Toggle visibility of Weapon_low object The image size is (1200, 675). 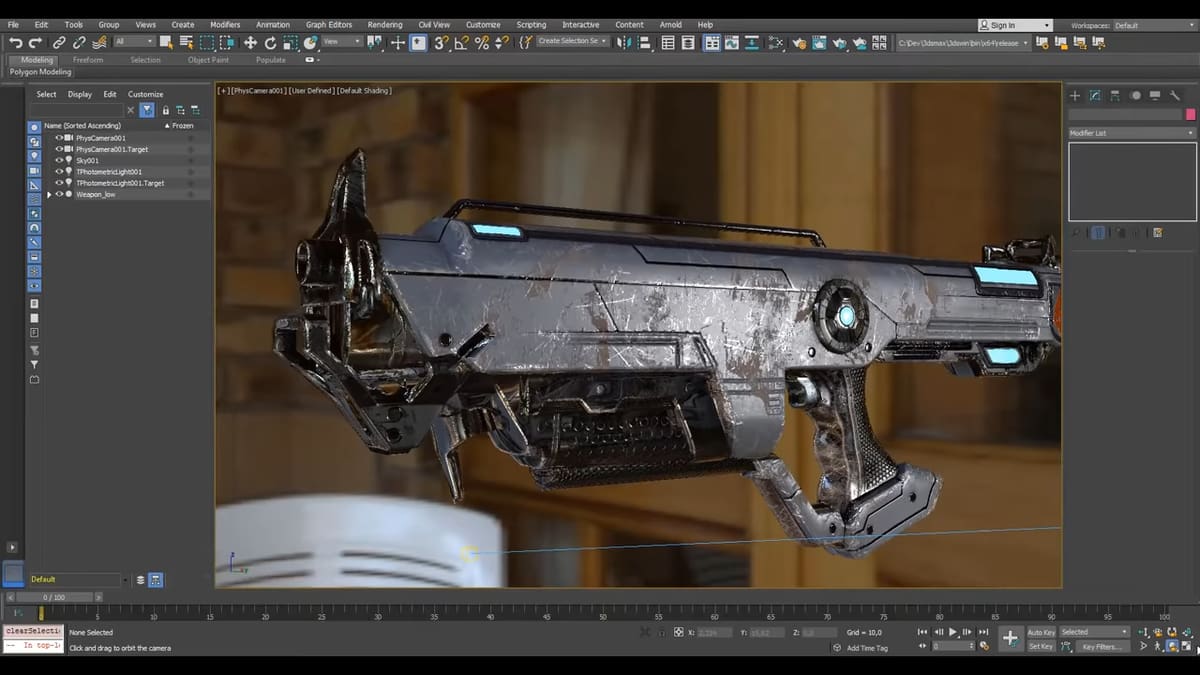point(59,194)
